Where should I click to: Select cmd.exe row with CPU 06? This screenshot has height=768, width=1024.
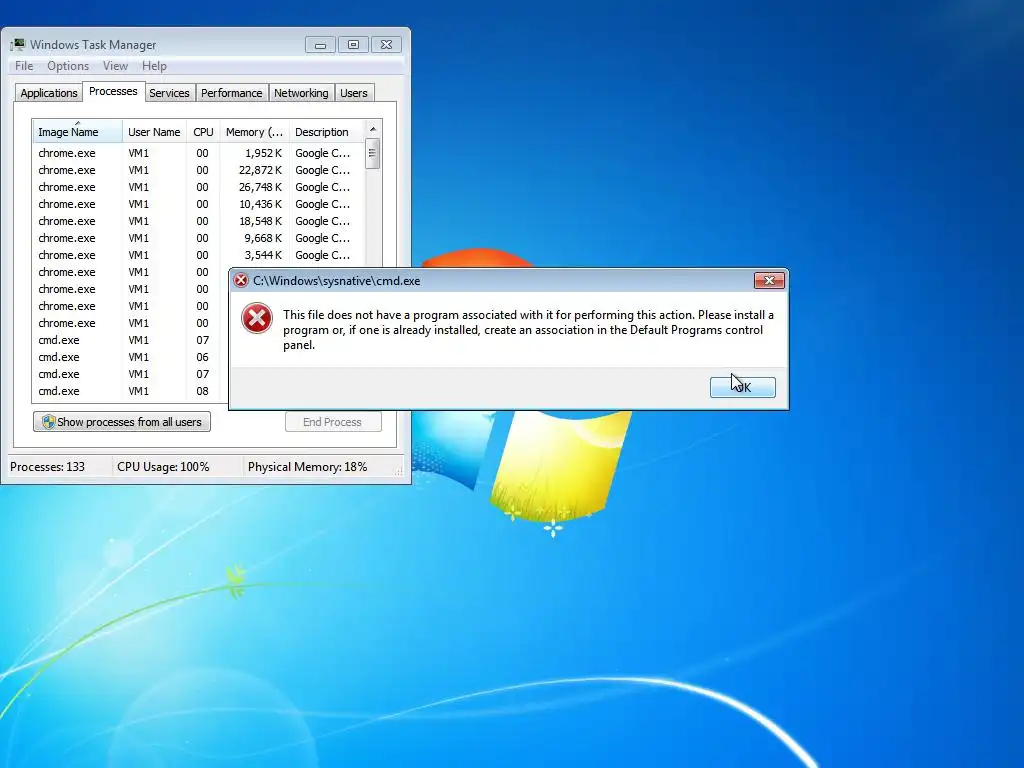(x=131, y=357)
